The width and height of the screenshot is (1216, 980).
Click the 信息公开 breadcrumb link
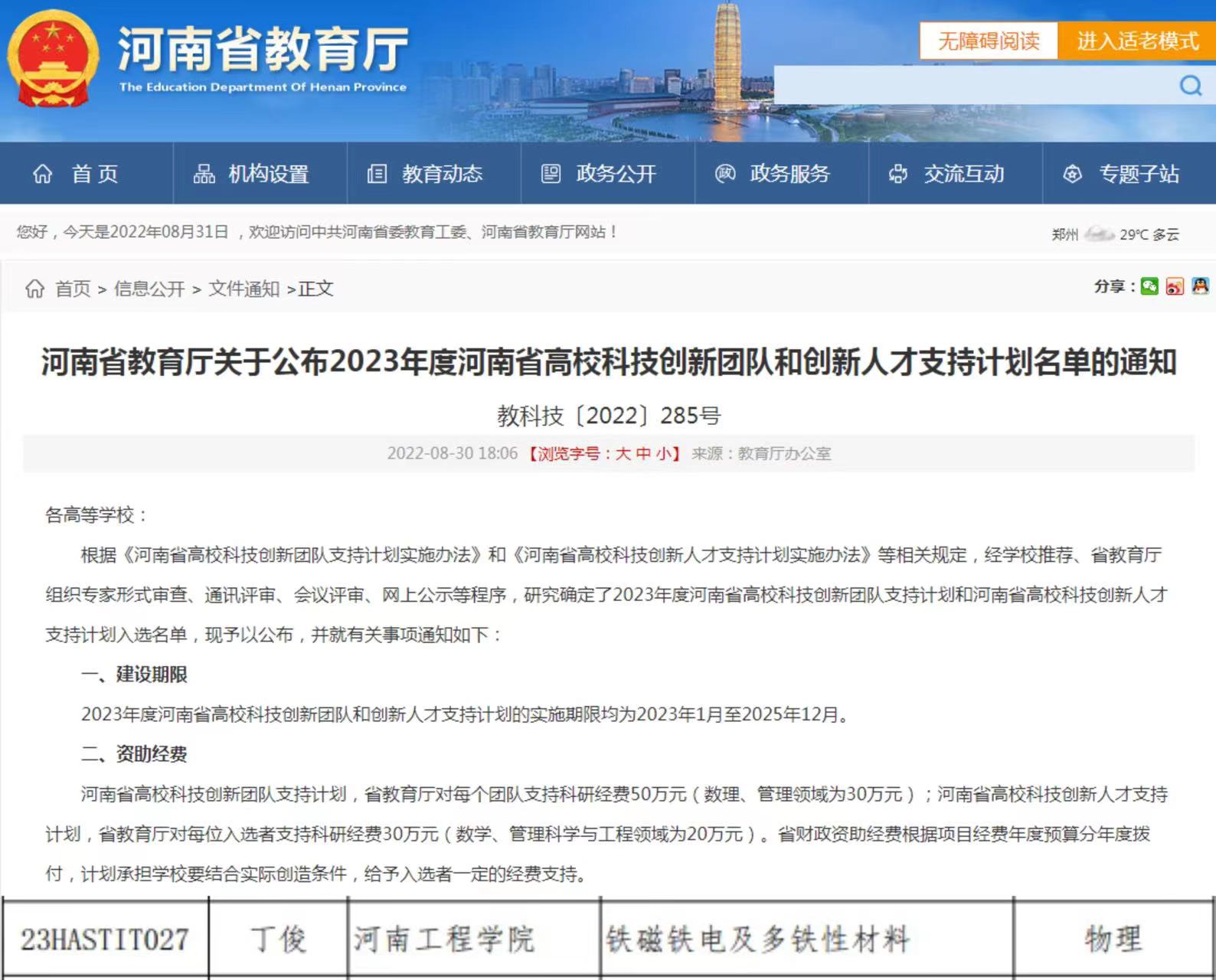click(x=149, y=289)
